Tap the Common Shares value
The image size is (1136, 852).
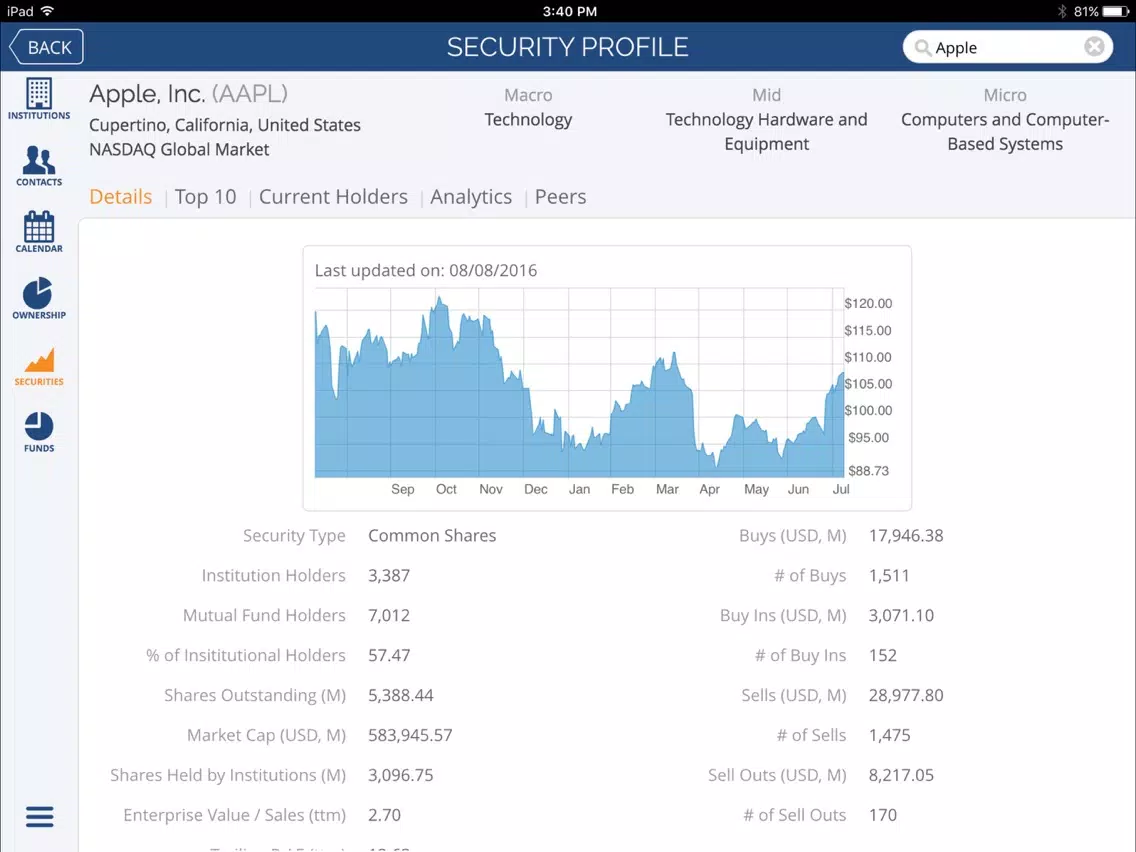pyautogui.click(x=432, y=535)
